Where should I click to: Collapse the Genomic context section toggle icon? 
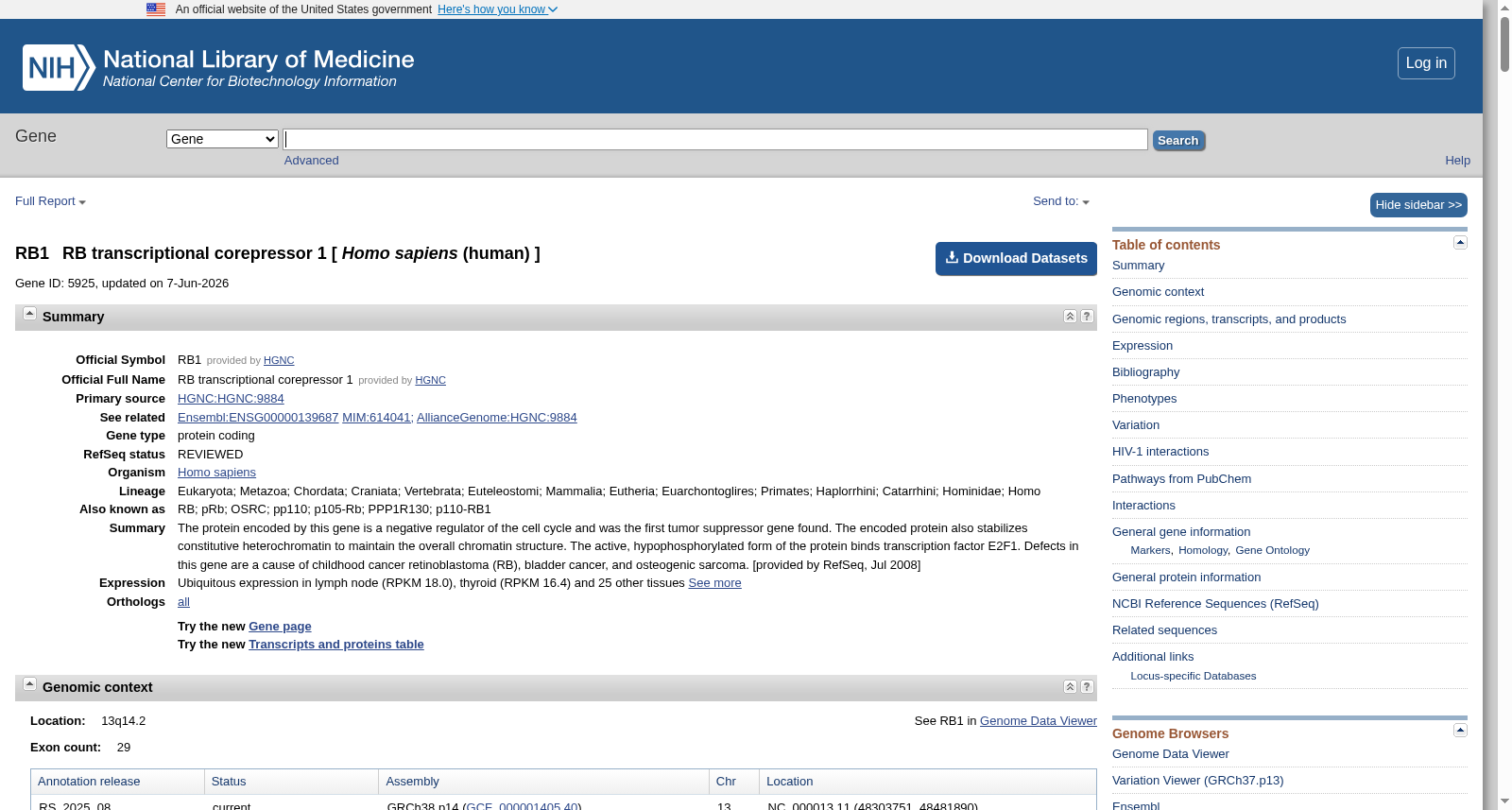(x=29, y=684)
